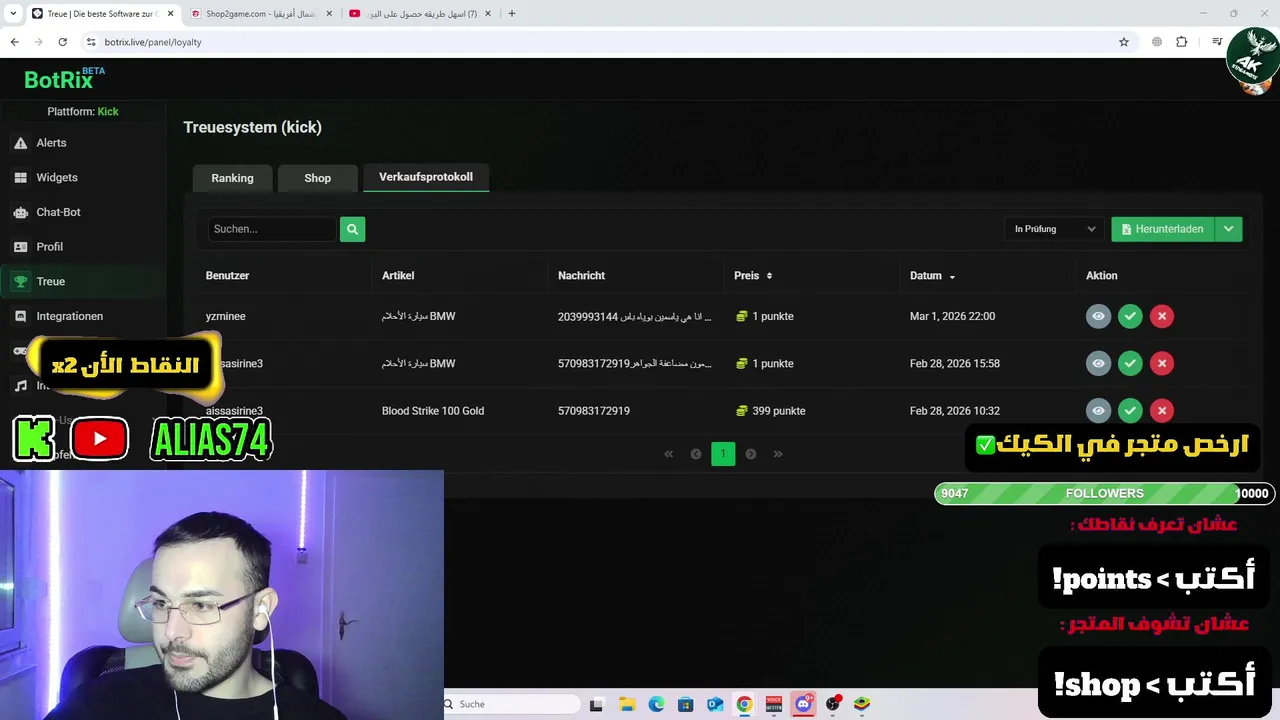Reject the yzminee BMW purchase
Viewport: 1280px width, 720px height.
tap(1162, 316)
